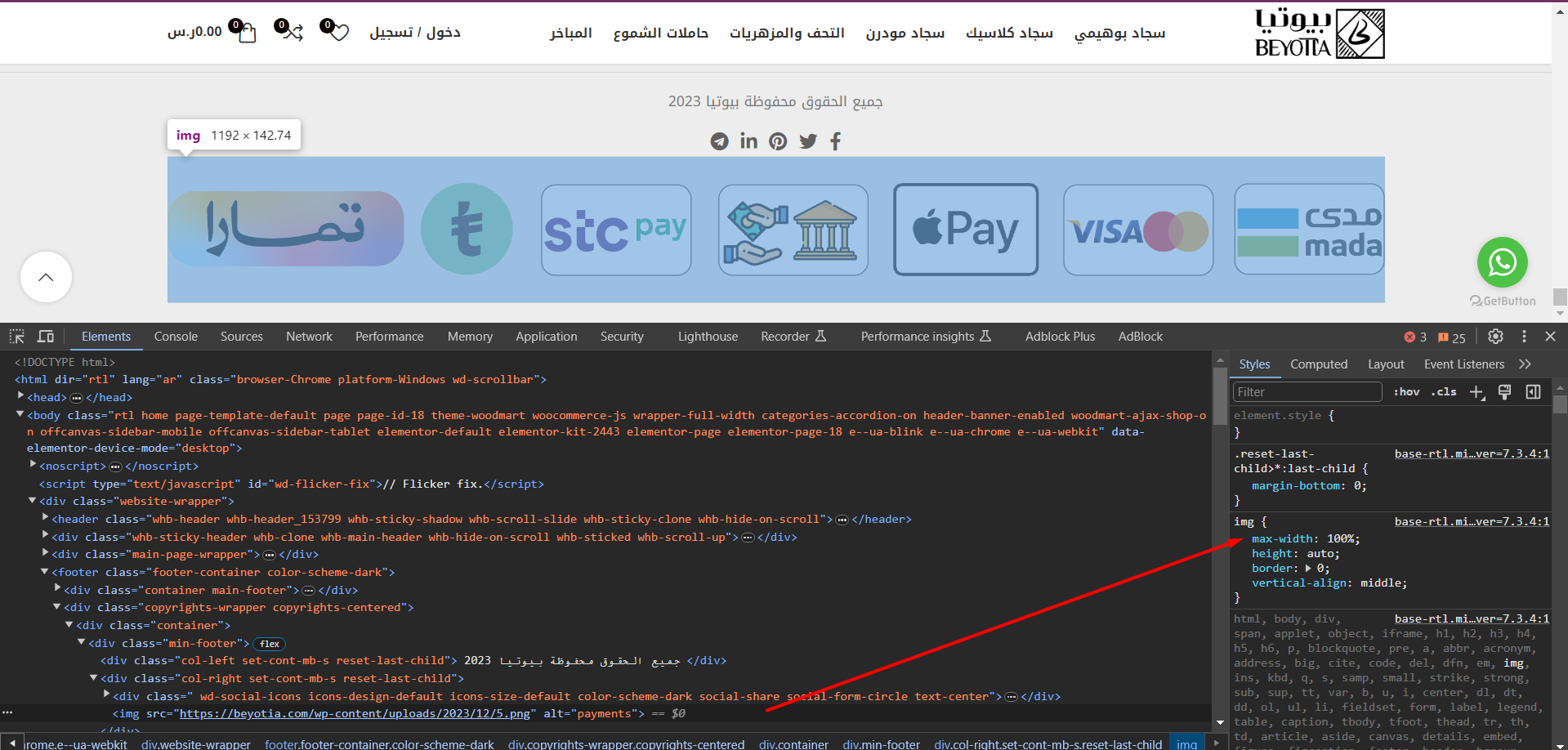The height and width of the screenshot is (750, 1568).
Task: Show more Styles pane tabs chevron
Action: tap(1525, 364)
